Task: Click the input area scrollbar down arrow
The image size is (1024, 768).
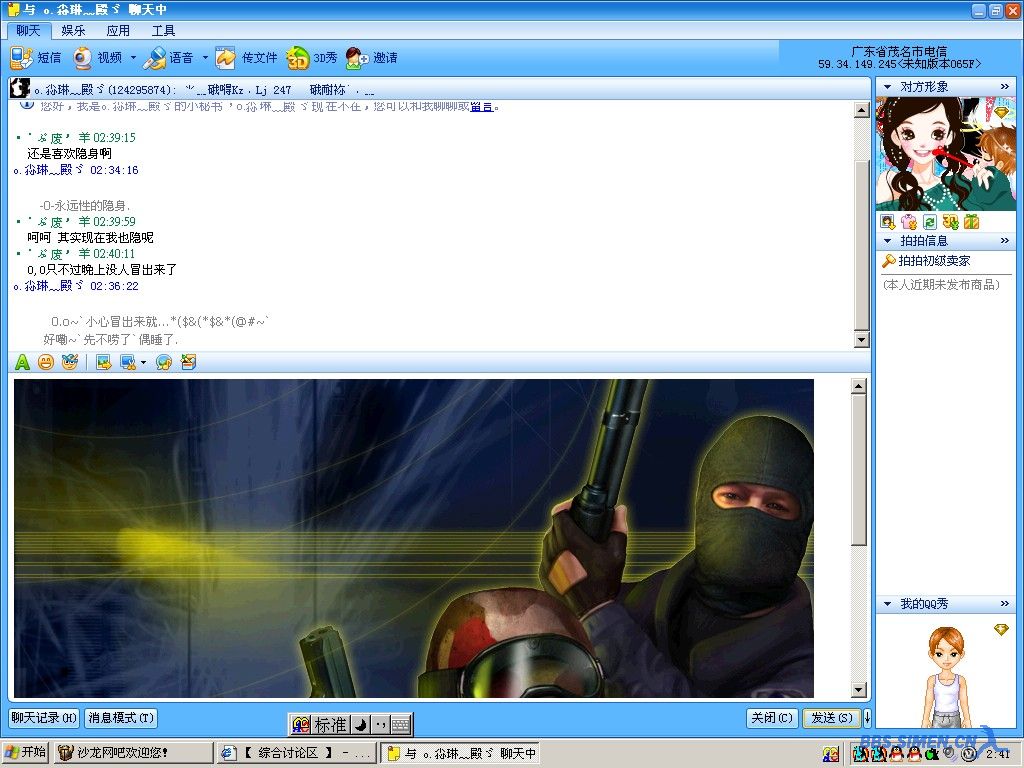Action: point(859,690)
